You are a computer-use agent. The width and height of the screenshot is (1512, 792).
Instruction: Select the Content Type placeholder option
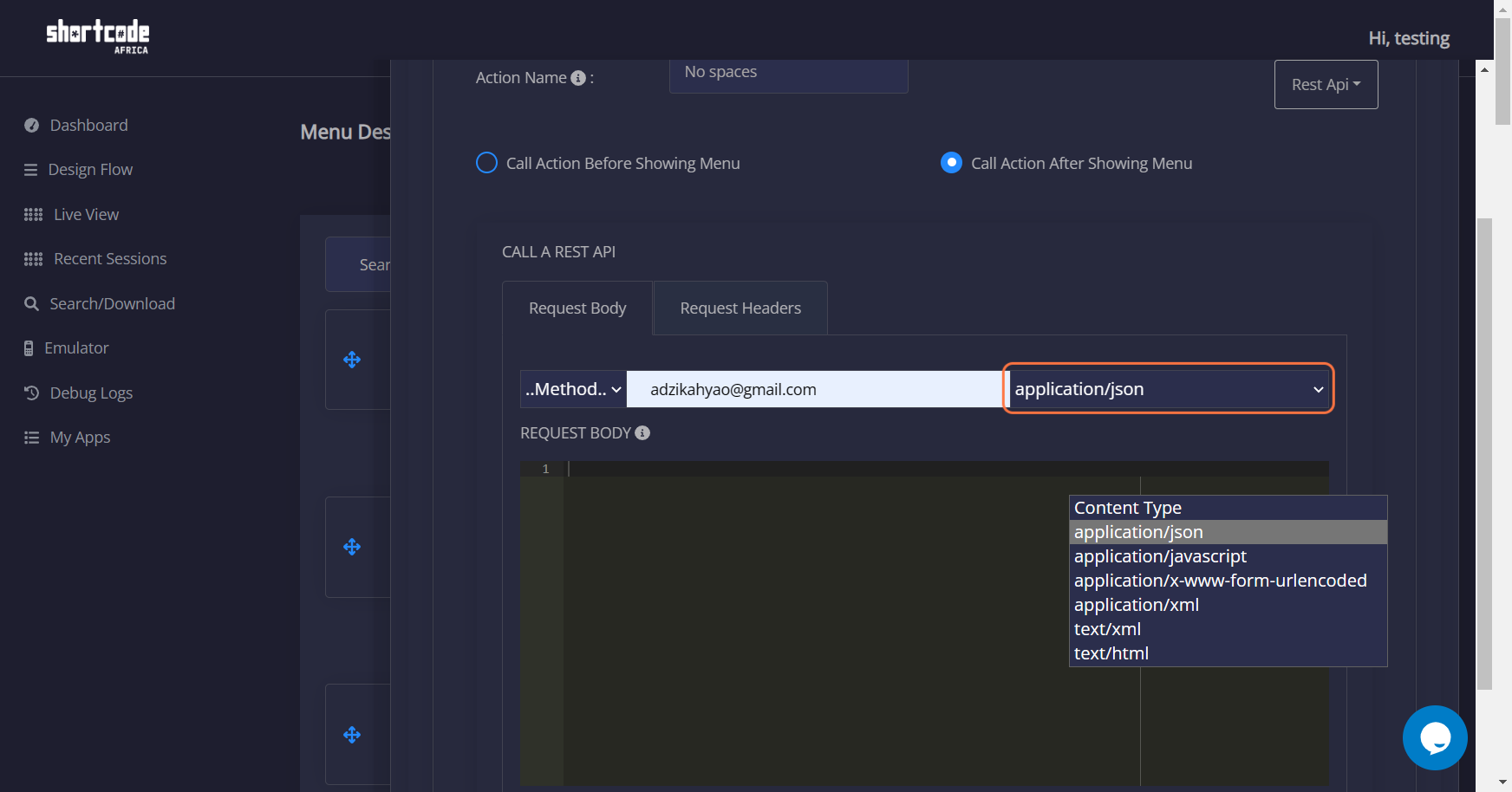[x=1228, y=508]
